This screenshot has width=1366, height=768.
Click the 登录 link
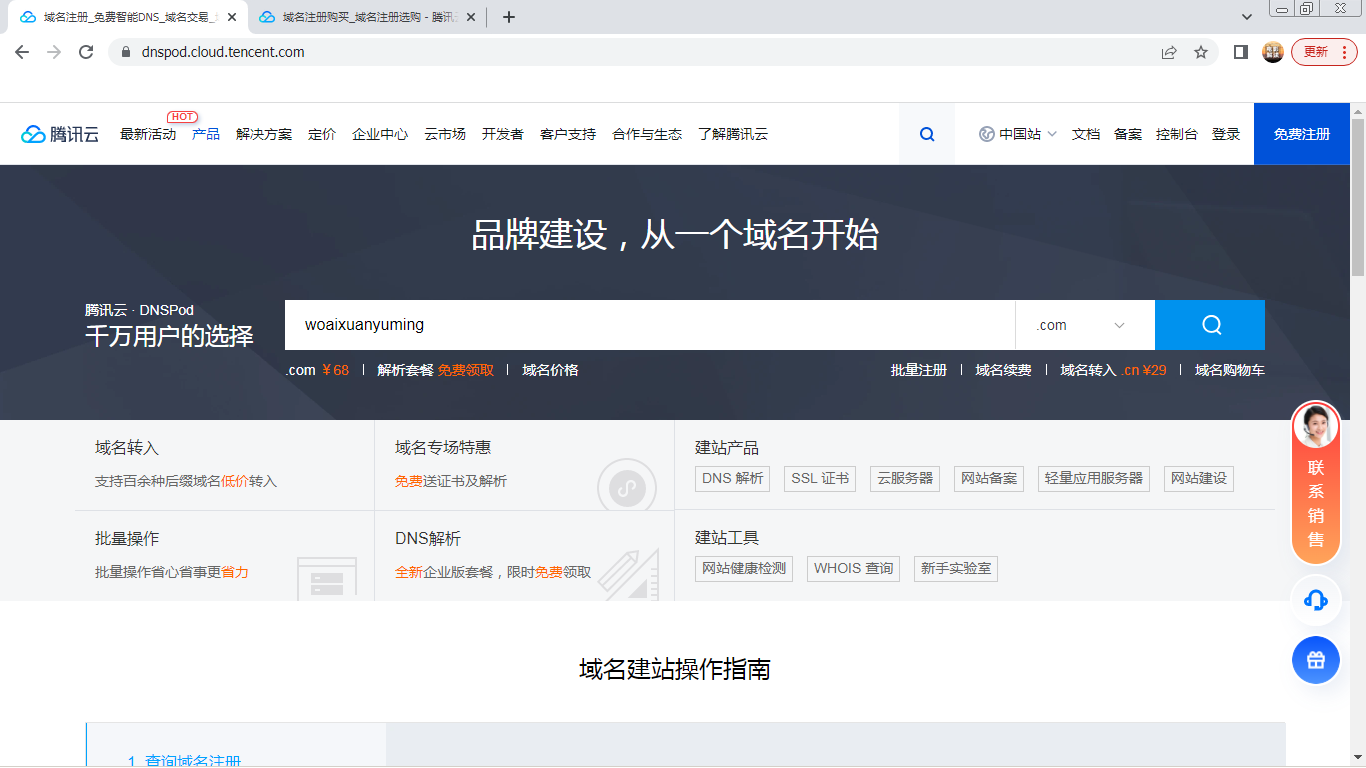point(1226,134)
